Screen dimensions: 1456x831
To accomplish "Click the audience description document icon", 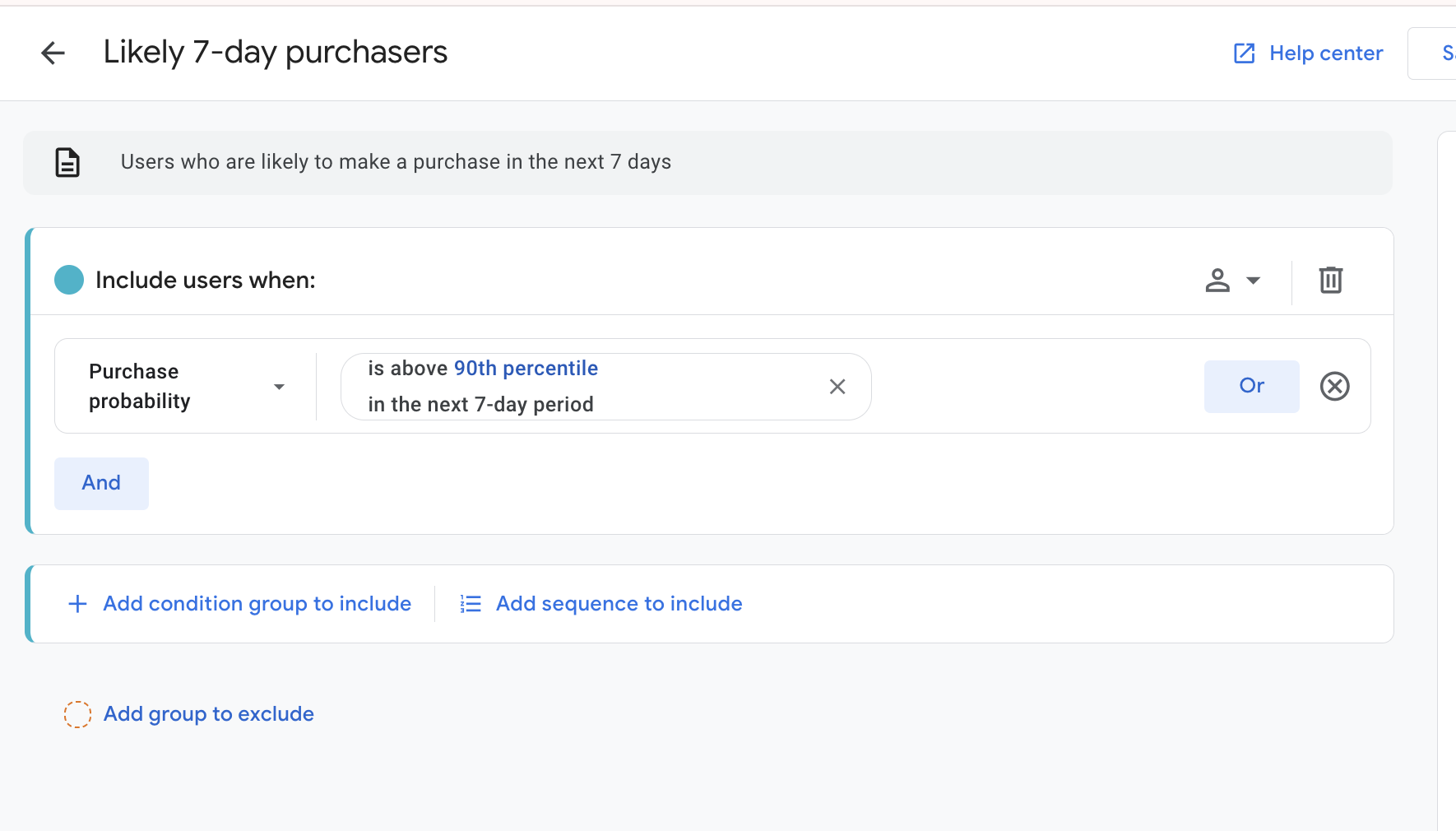I will coord(67,162).
